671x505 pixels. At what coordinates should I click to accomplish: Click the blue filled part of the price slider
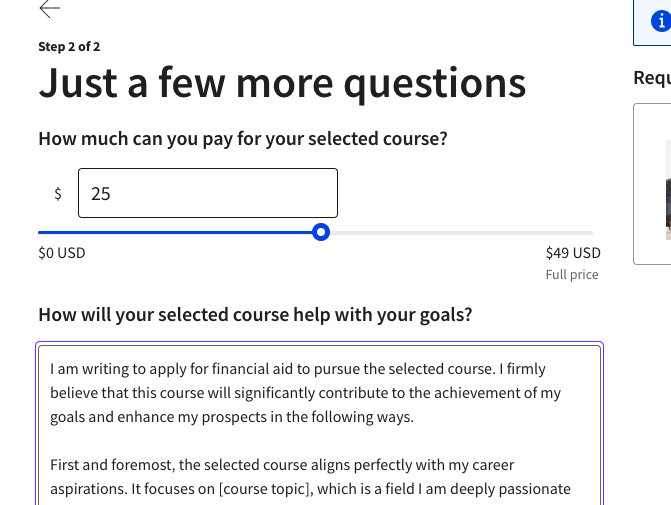coord(175,233)
